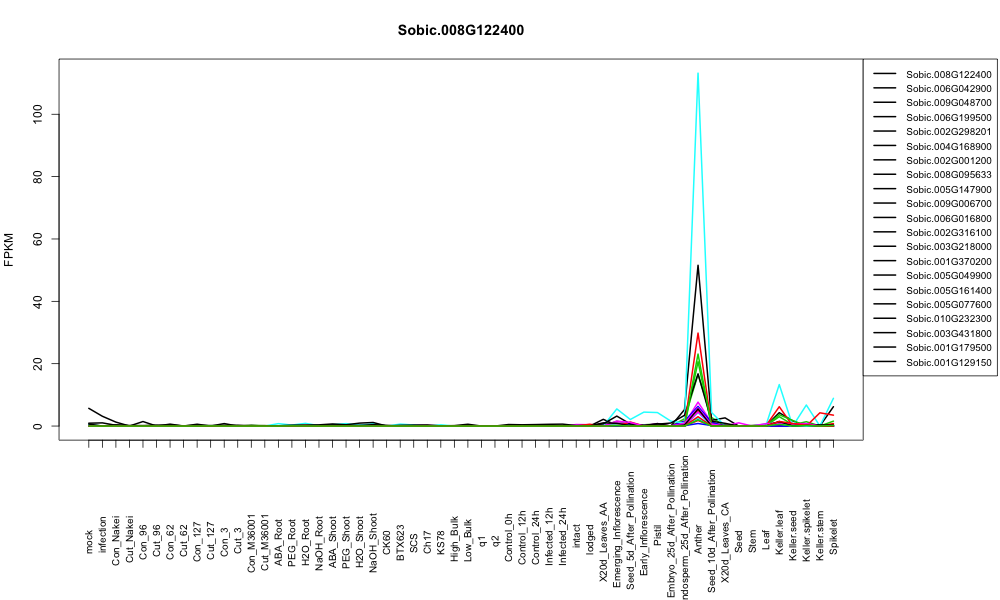This screenshot has height=600, width=1000.
Task: Select the mock x-axis label
Action: (x=89, y=542)
